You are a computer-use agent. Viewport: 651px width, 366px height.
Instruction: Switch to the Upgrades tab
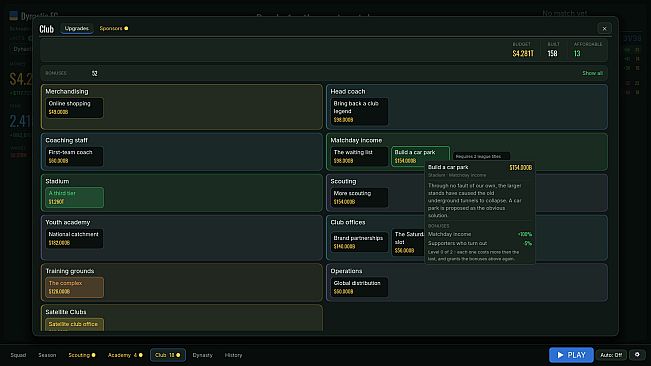[x=77, y=28]
